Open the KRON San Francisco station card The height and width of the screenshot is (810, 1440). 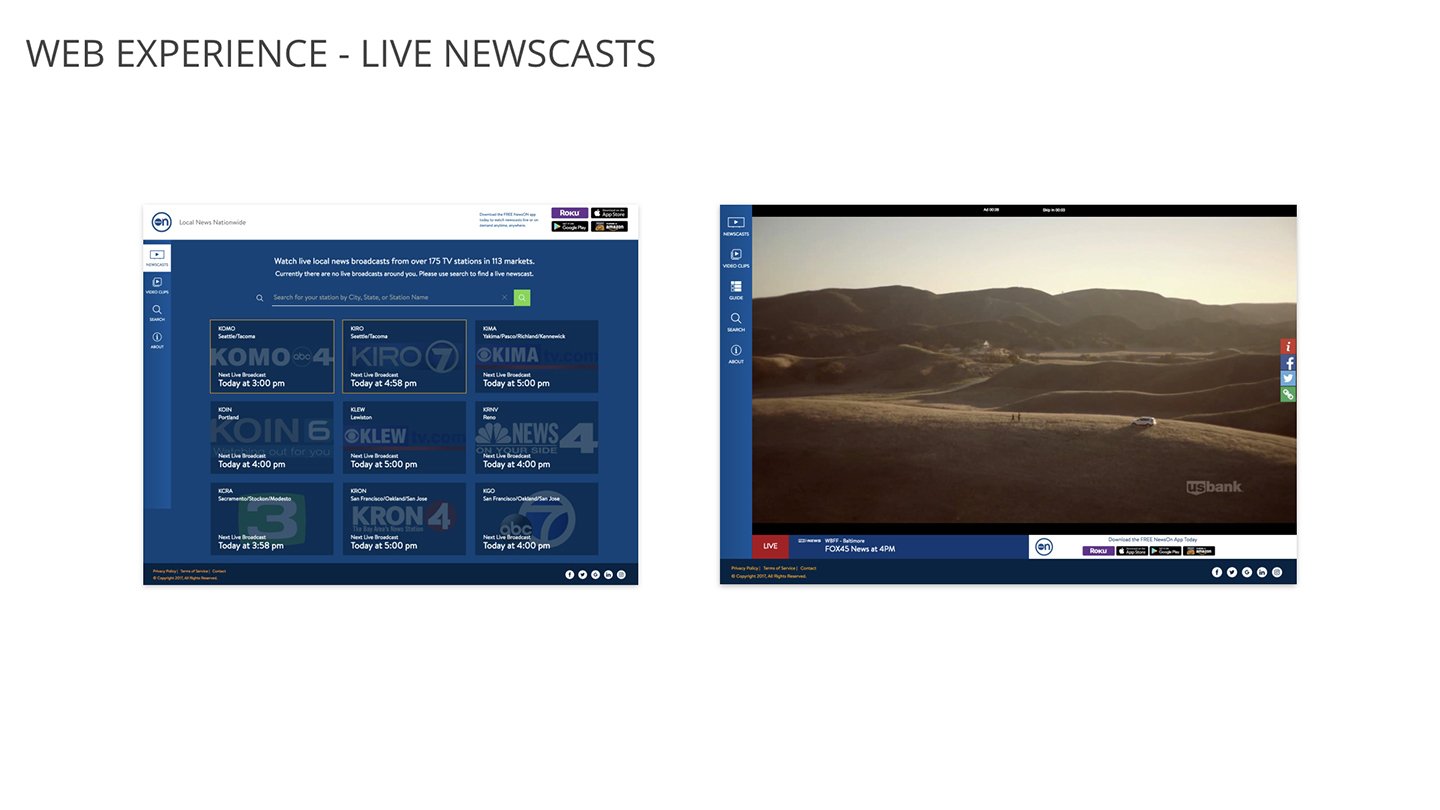tap(404, 519)
